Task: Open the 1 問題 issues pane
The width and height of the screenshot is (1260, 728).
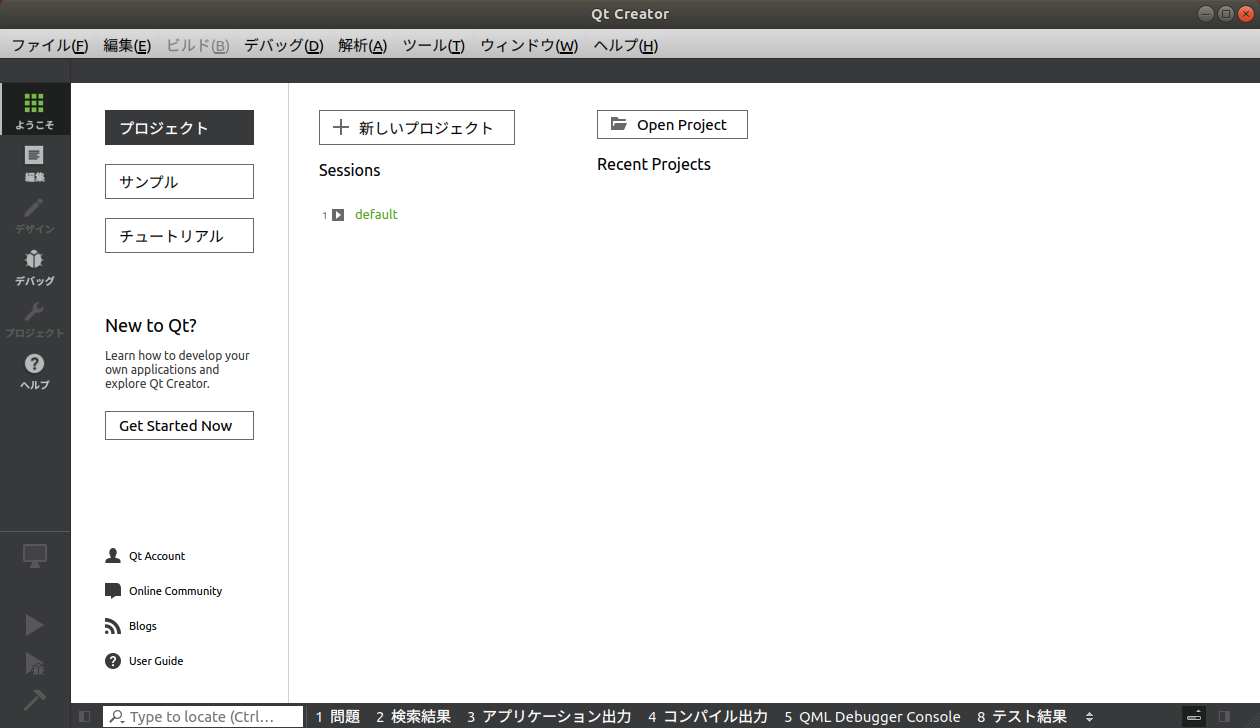Action: tap(337, 716)
